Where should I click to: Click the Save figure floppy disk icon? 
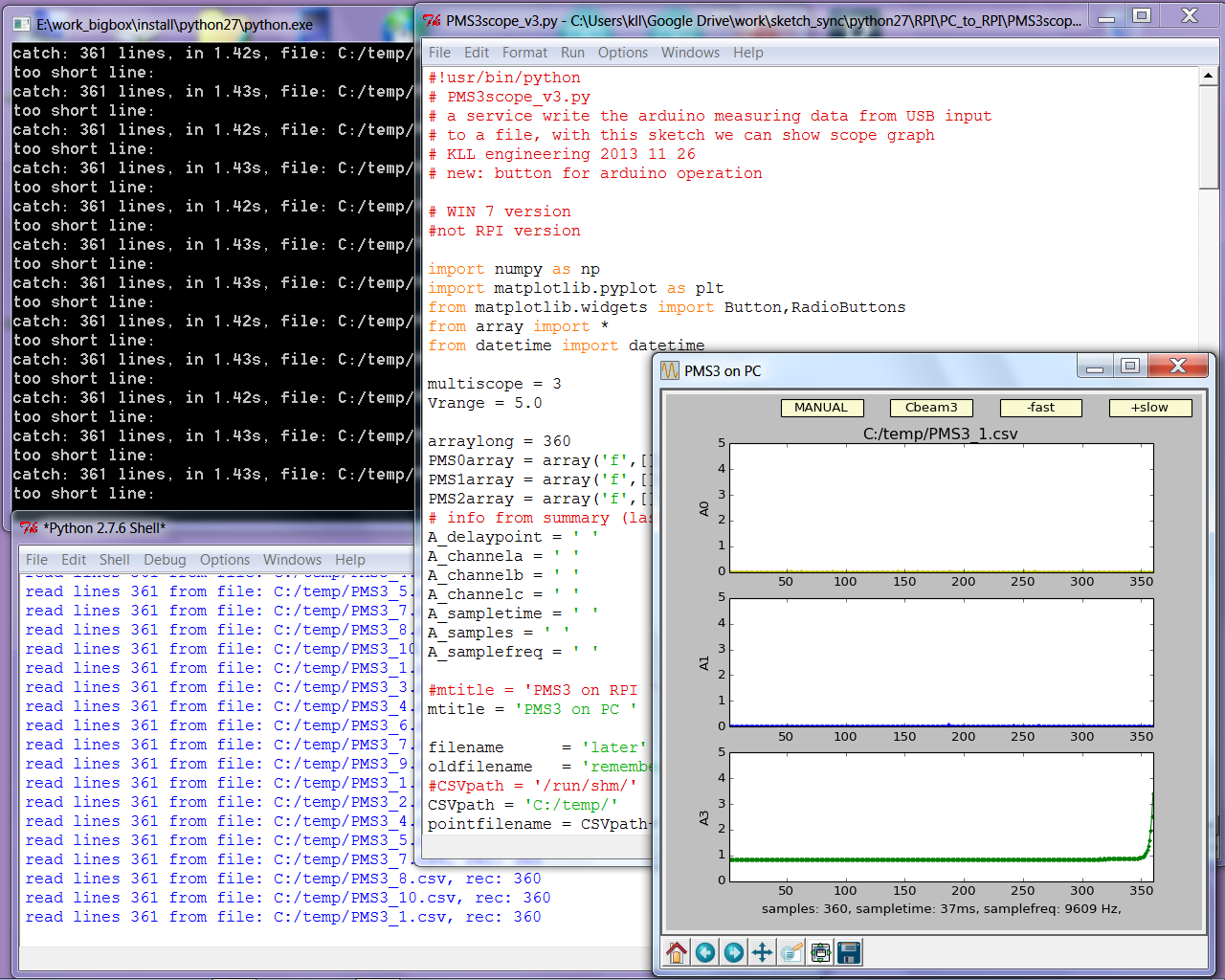[x=849, y=952]
